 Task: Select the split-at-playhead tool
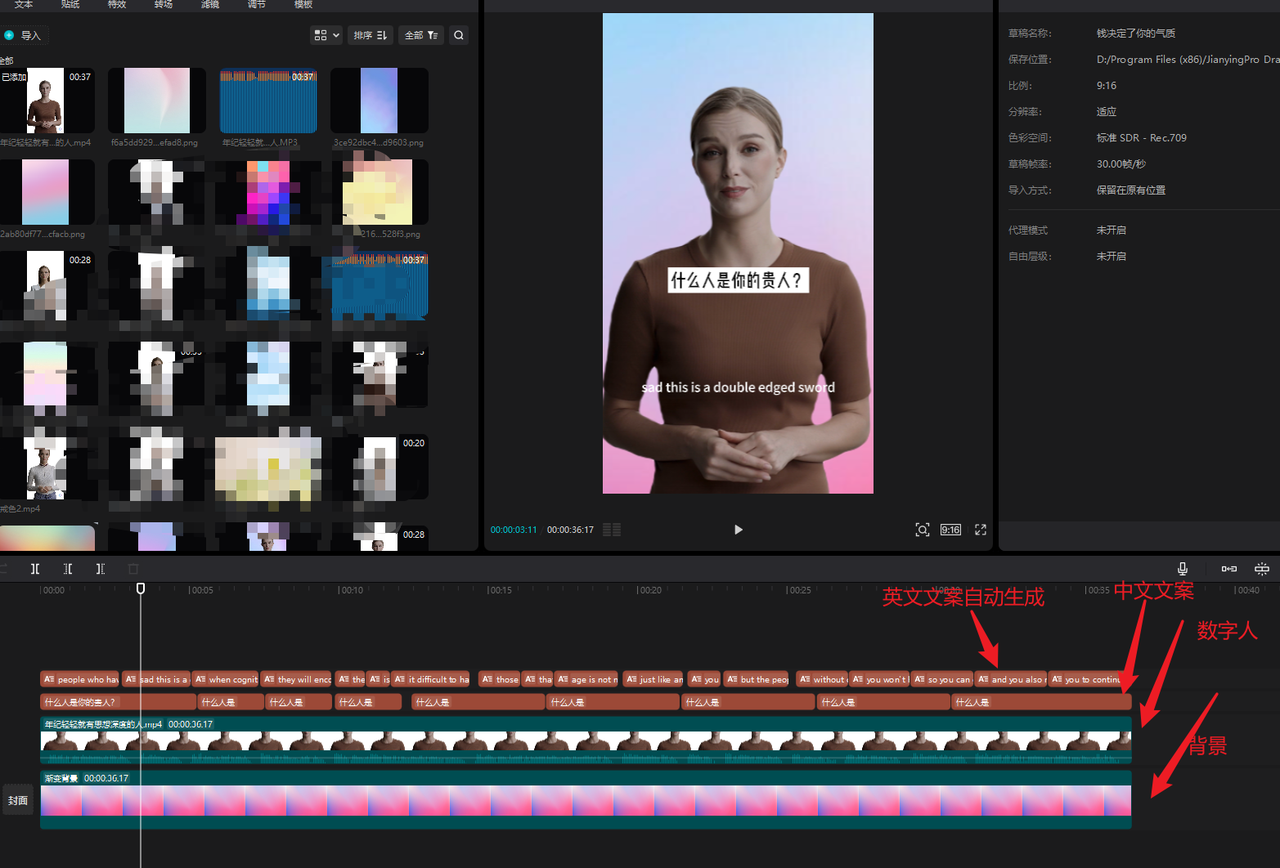click(x=35, y=568)
